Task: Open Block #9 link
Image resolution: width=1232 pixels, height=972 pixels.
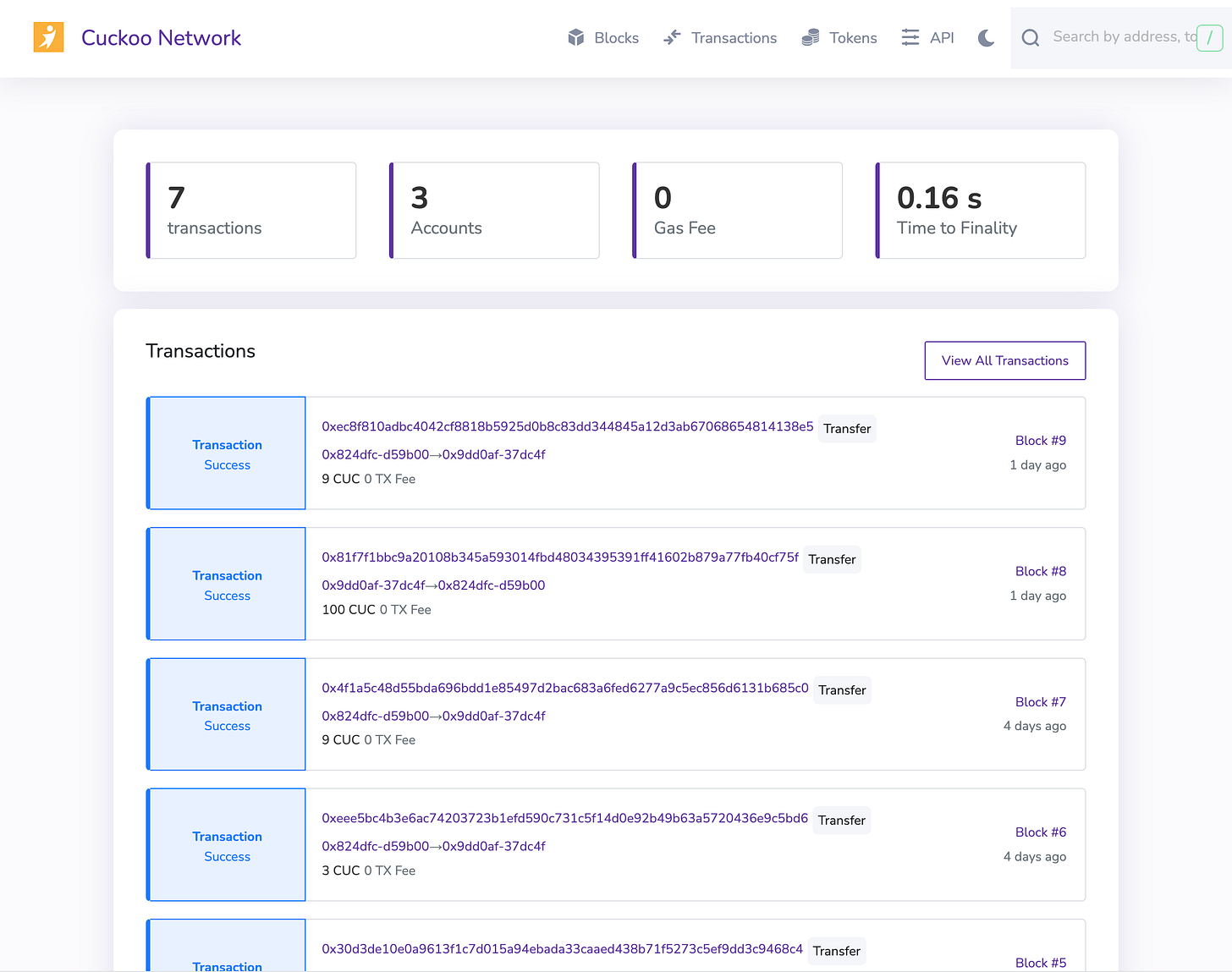Action: [x=1041, y=441]
